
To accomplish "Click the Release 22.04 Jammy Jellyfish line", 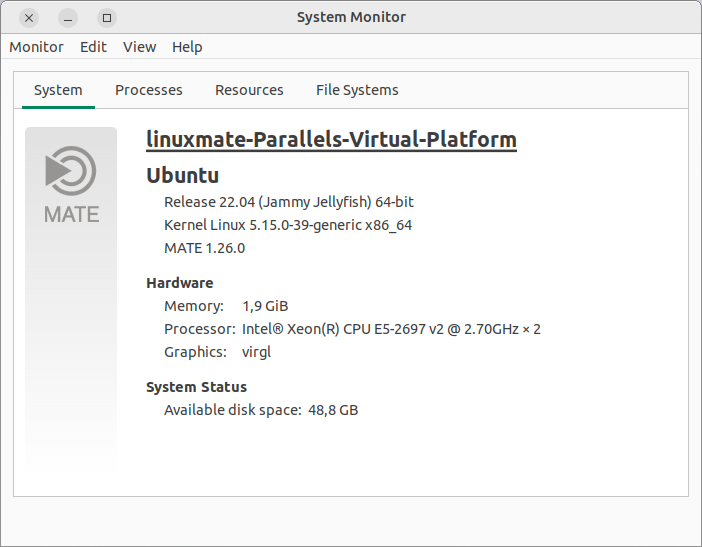I will (288, 202).
